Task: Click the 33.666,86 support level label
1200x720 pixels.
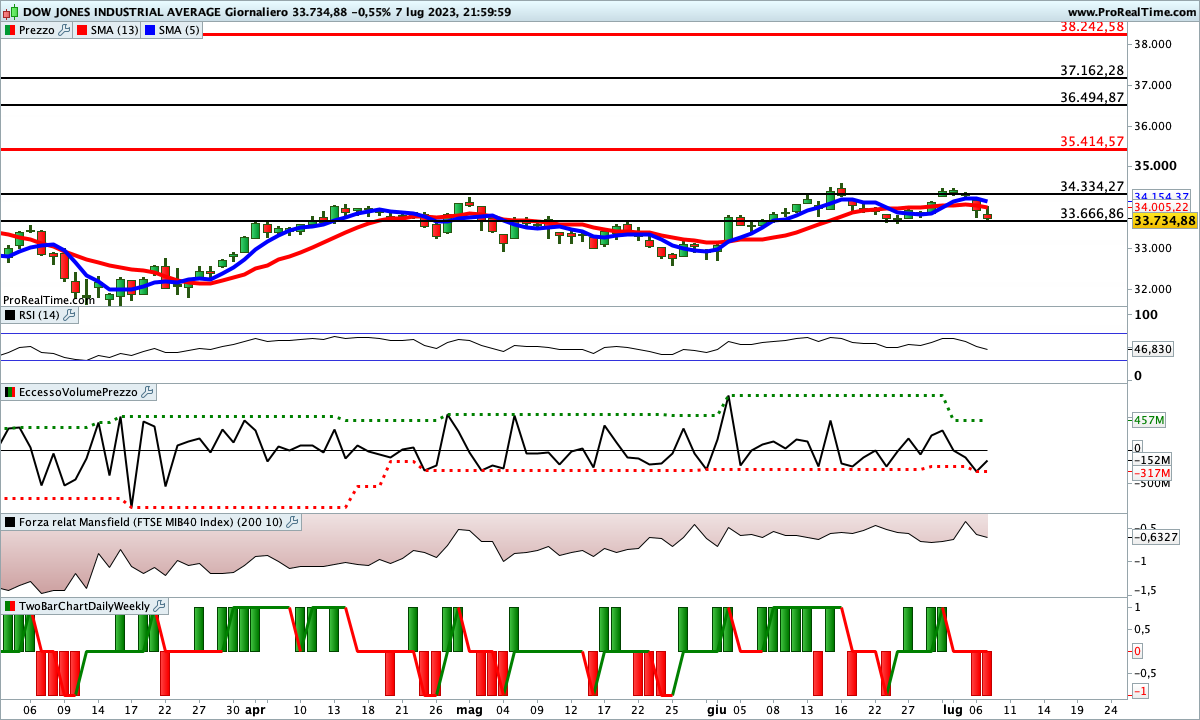Action: (1092, 213)
